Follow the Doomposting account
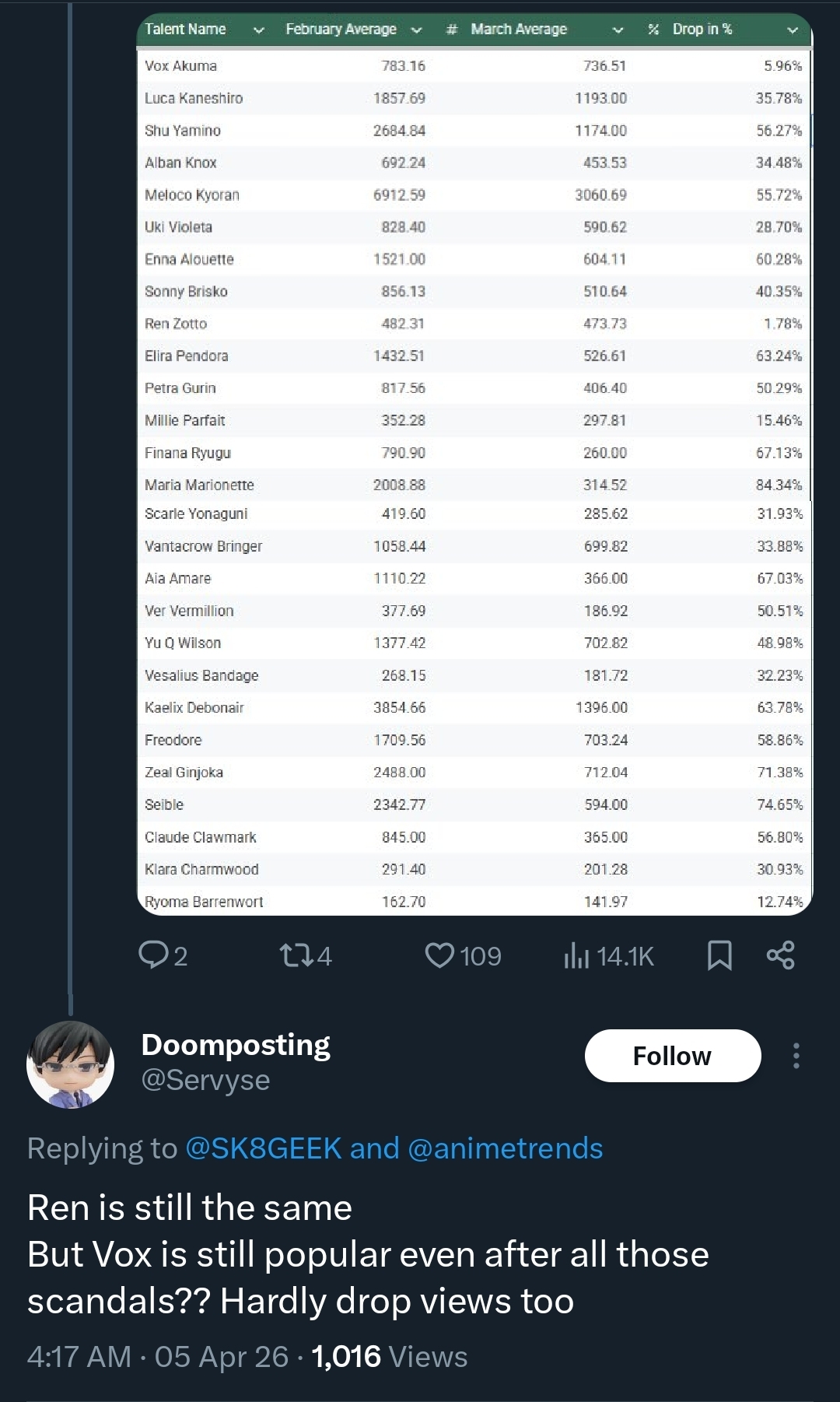 672,1056
